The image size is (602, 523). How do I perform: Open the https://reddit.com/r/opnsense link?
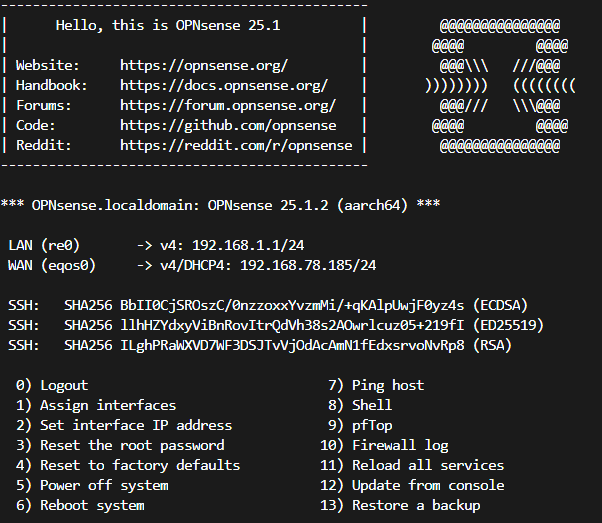[236, 145]
